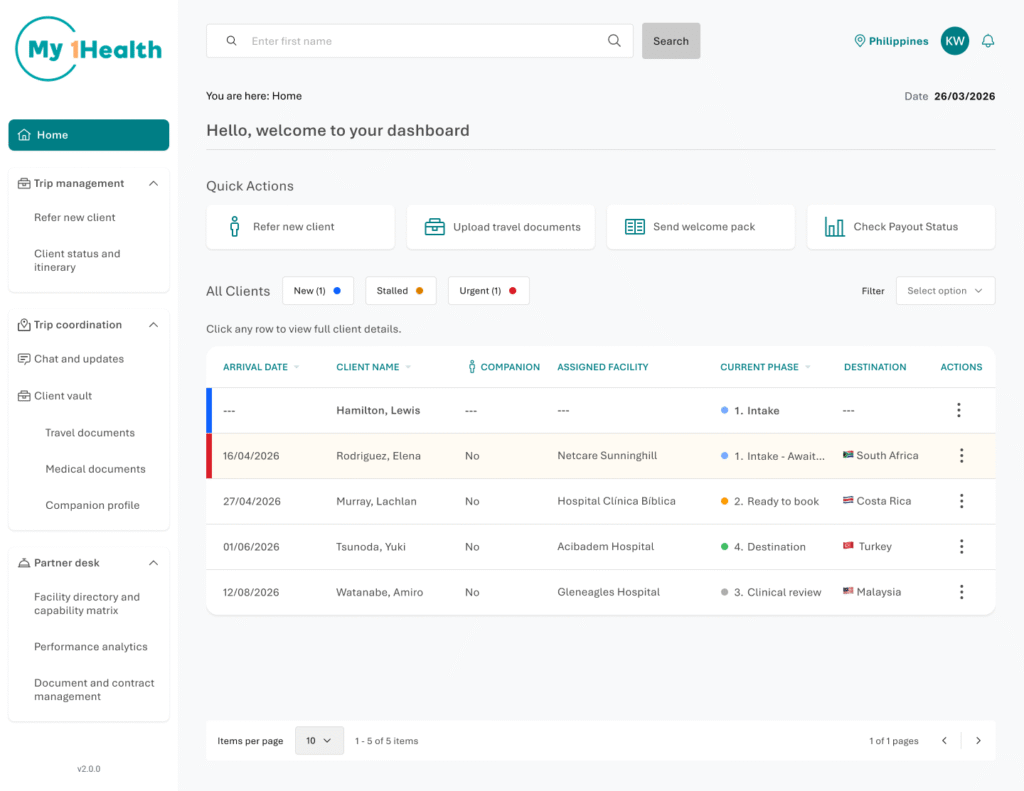Click the My 1Health logo

89,49
